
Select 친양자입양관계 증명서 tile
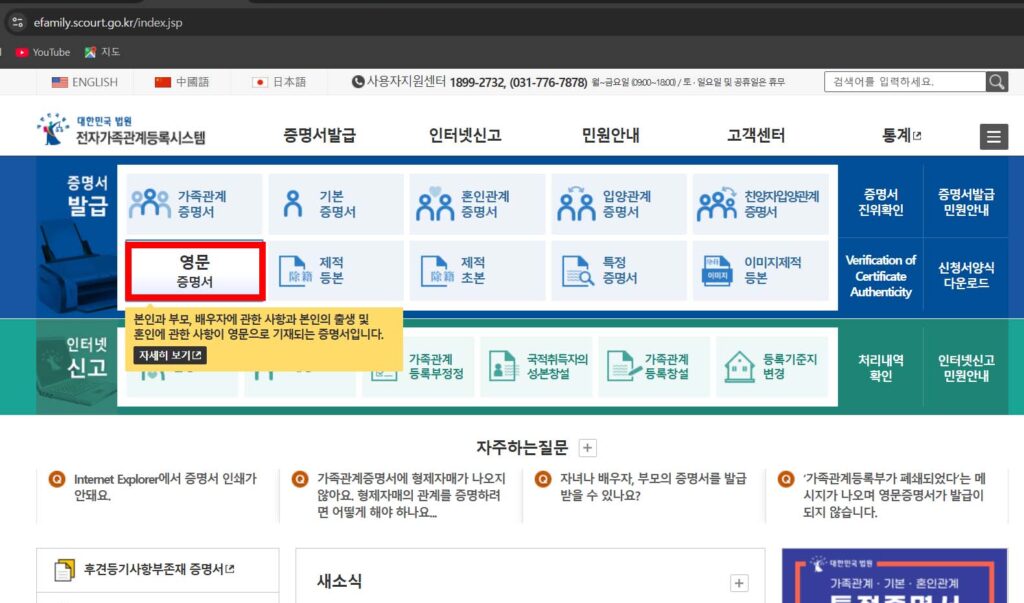tap(761, 204)
